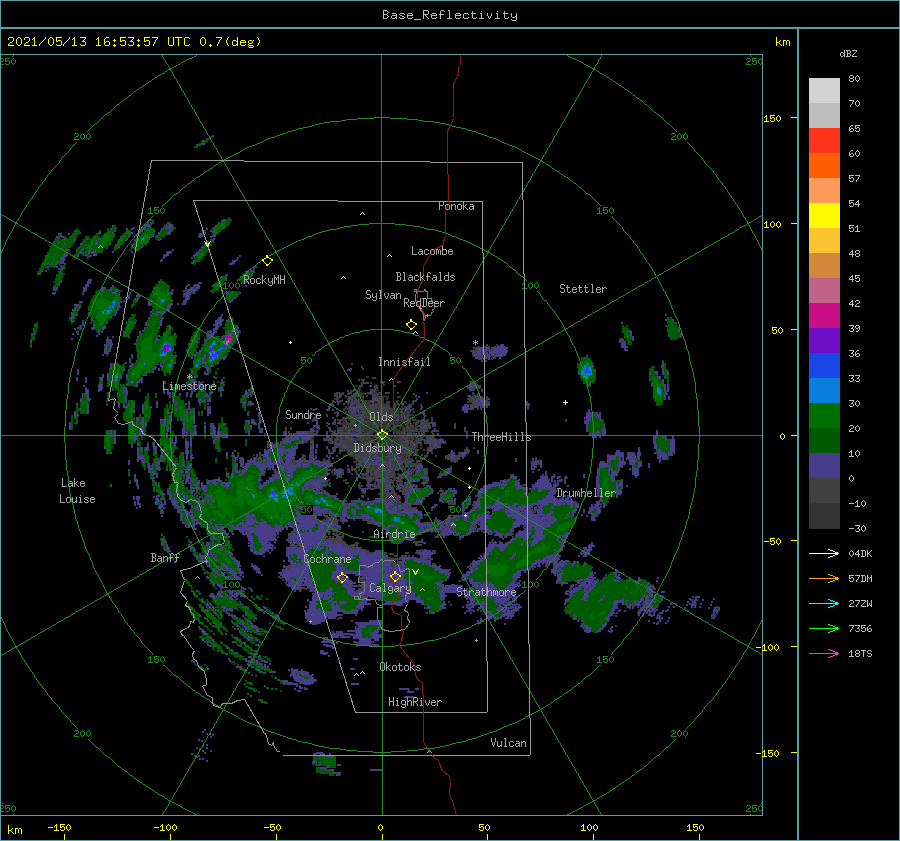Click the Blackfalds town label
Viewport: 900px width, 841px height.
425,277
